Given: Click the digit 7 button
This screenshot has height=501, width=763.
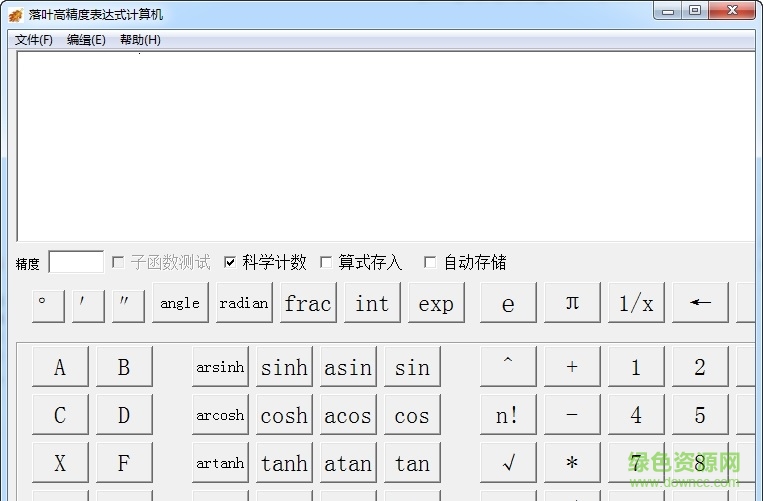Looking at the screenshot, I should click(x=636, y=462).
